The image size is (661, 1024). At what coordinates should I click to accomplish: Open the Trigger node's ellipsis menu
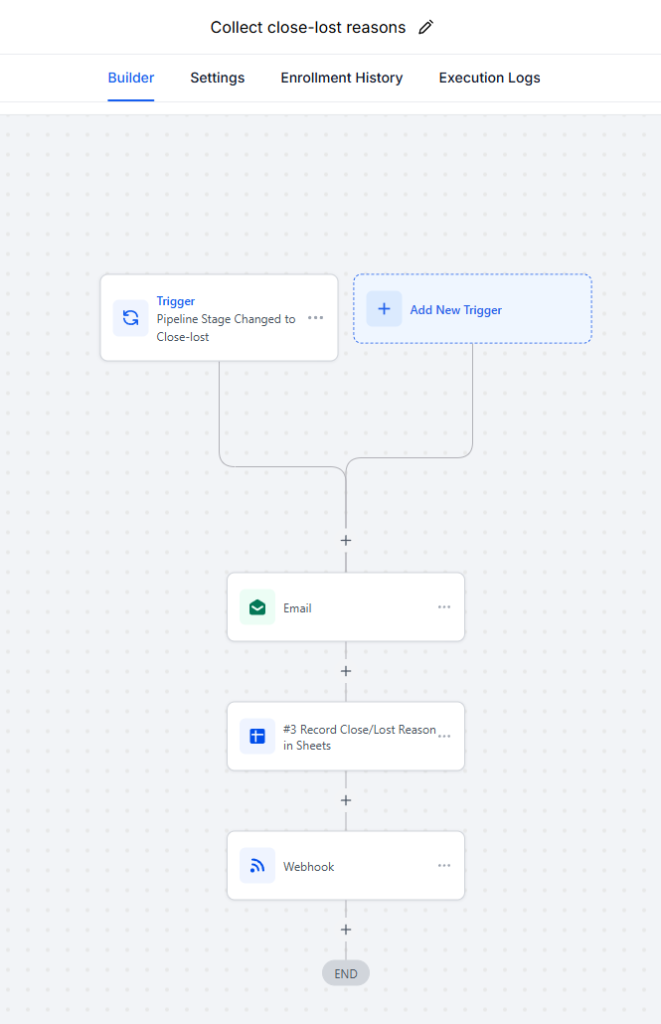click(x=316, y=317)
